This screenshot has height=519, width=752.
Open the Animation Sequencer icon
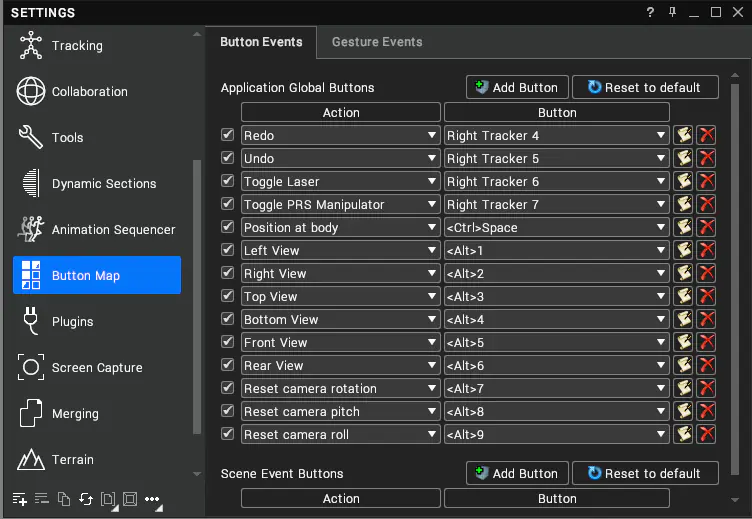pos(31,229)
